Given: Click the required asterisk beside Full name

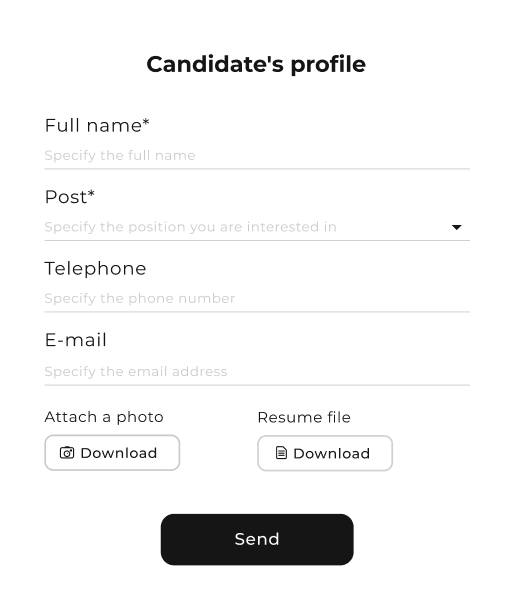Looking at the screenshot, I should (146, 122).
